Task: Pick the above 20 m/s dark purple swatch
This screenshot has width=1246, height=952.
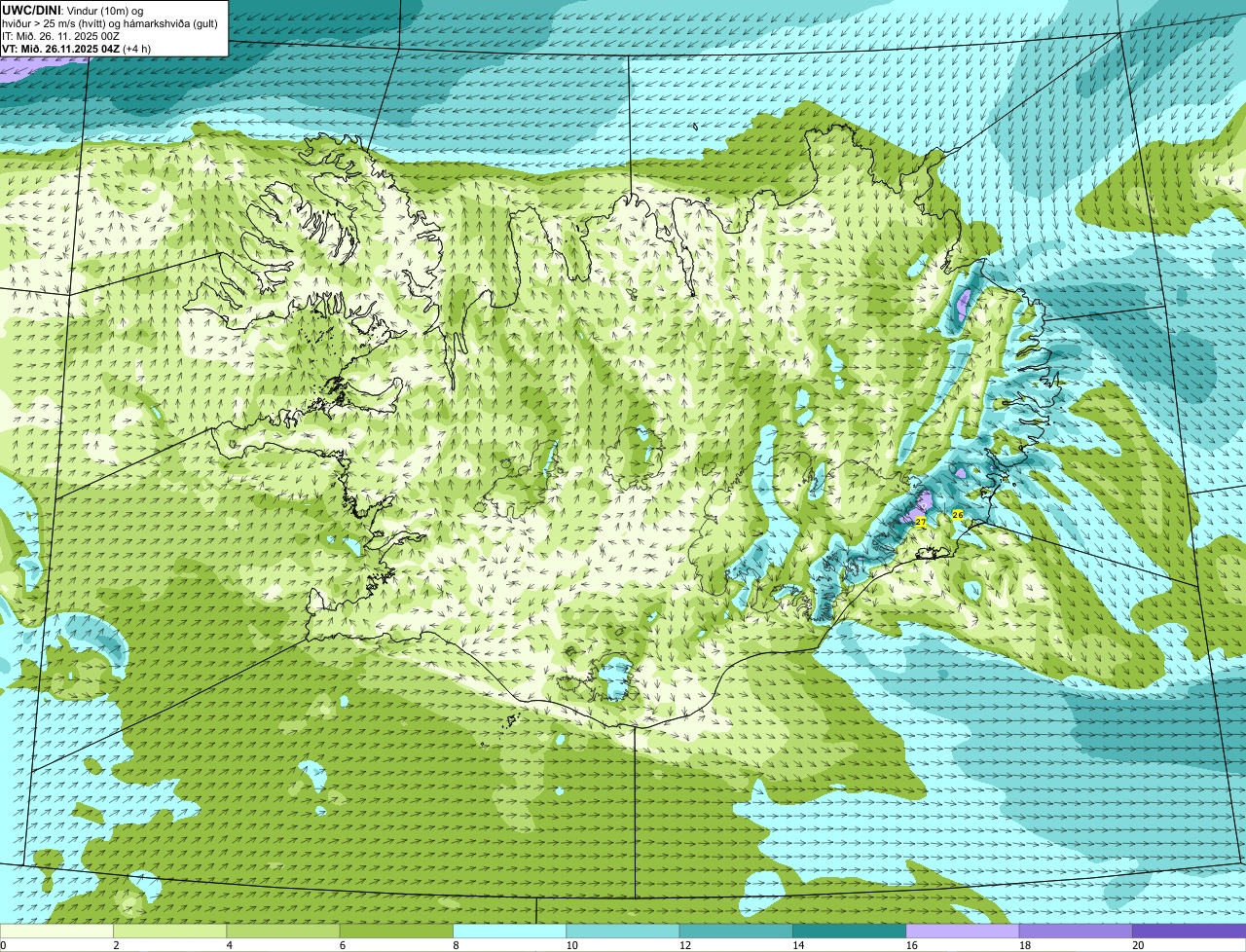Action: 1189,932
